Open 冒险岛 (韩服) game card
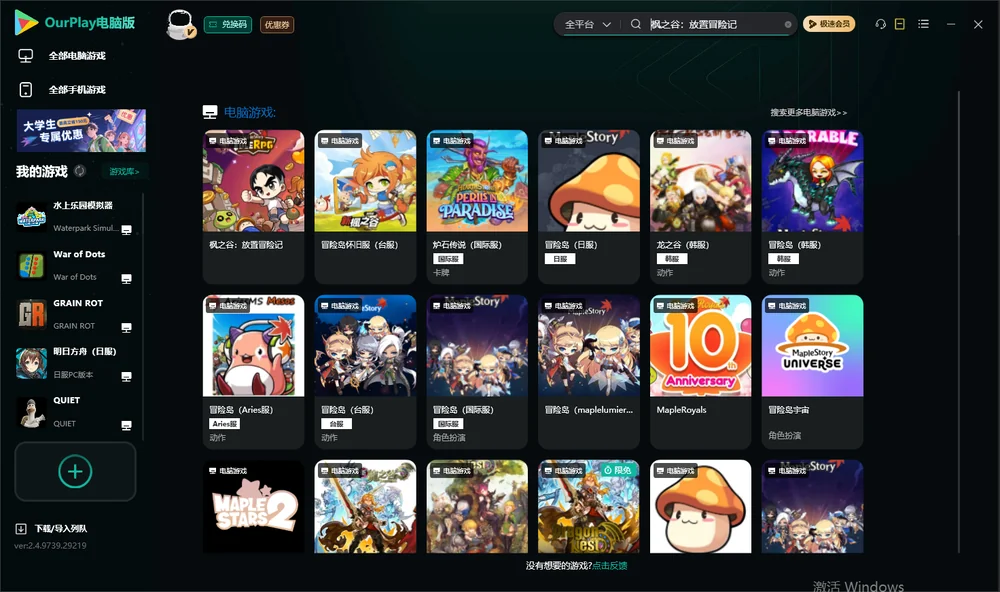Screen dimensions: 1000x592 click(x=812, y=207)
